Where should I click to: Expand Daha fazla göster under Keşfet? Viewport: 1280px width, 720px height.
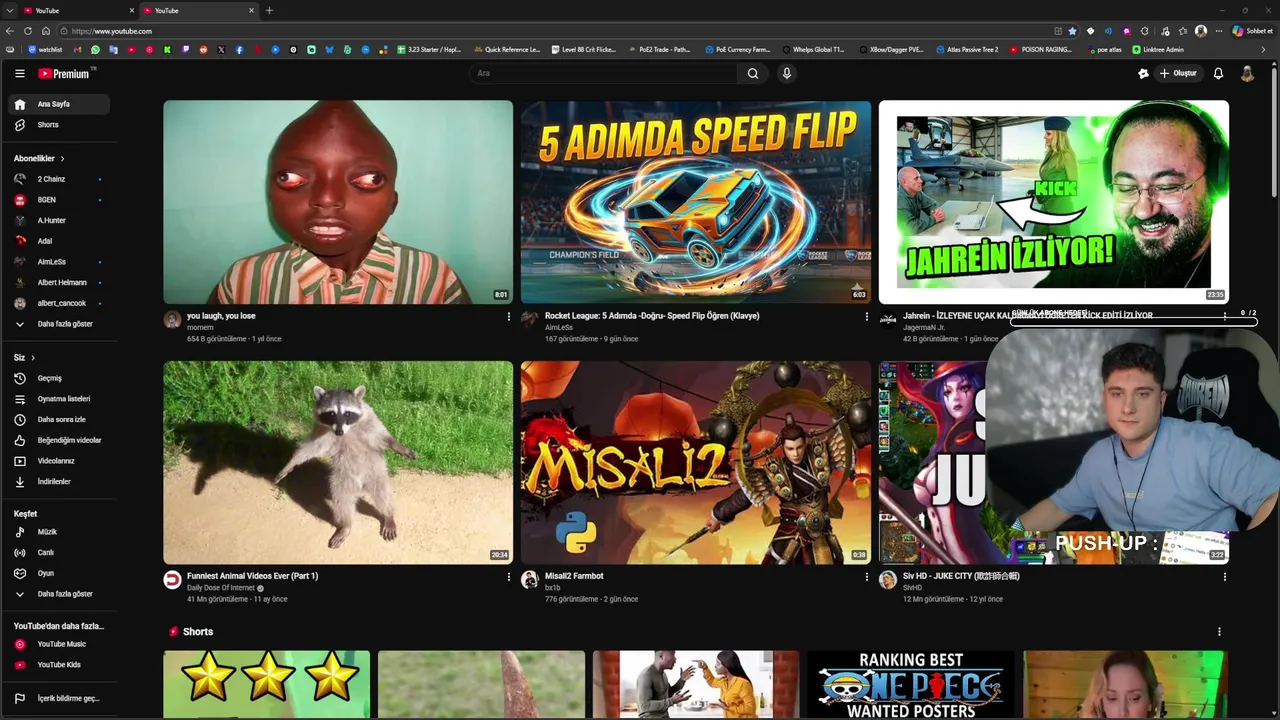click(59, 594)
